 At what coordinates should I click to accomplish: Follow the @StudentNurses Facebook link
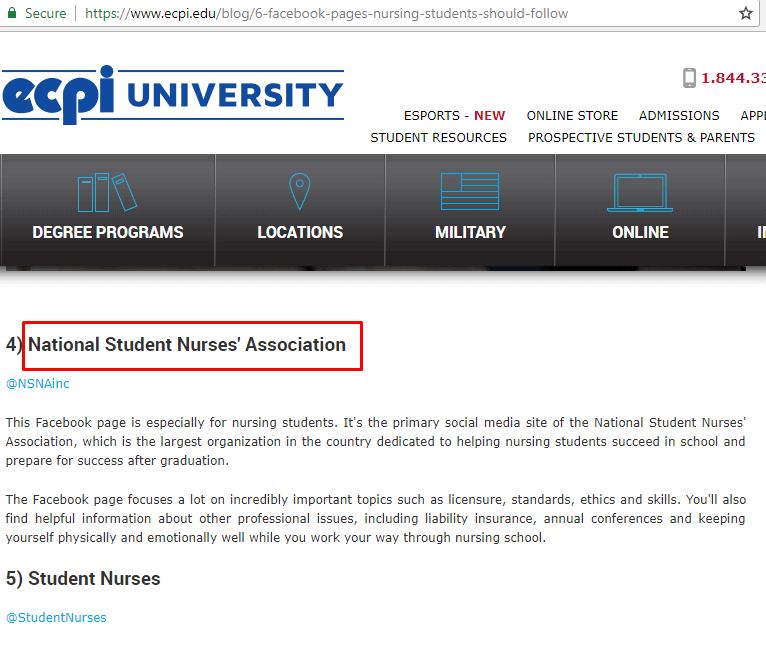coord(56,618)
